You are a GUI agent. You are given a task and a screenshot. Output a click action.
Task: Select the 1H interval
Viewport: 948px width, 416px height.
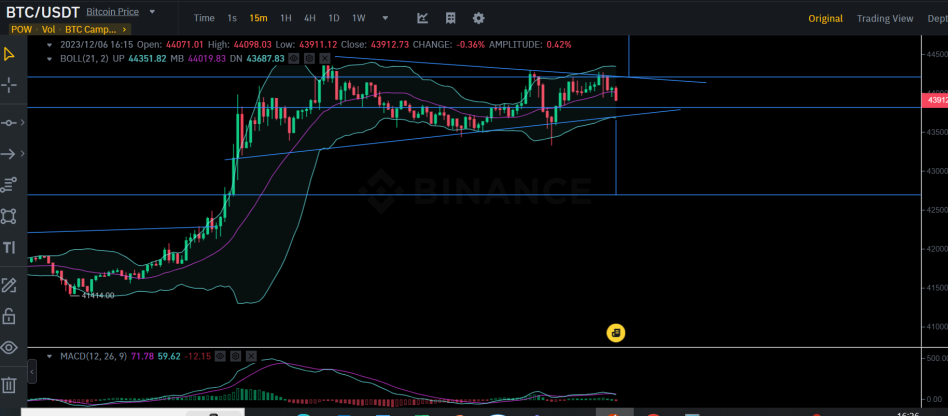click(285, 18)
